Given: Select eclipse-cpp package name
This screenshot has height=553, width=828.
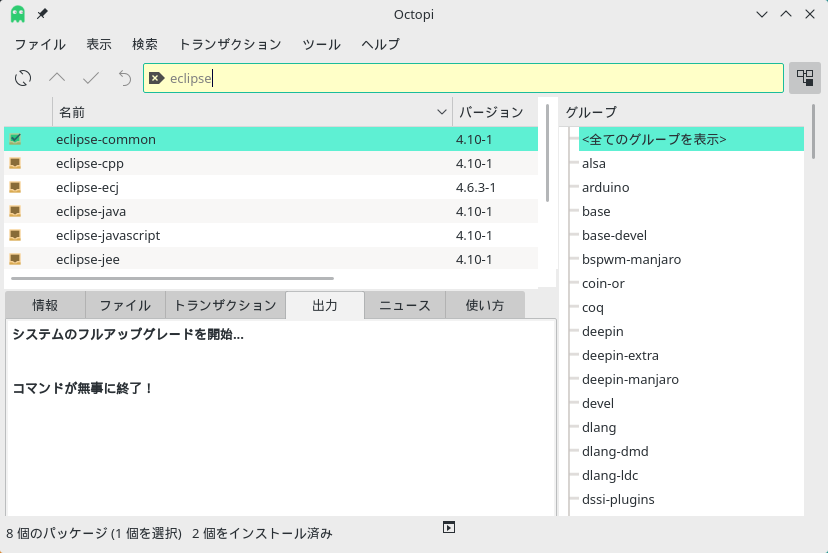Looking at the screenshot, I should [x=90, y=163].
